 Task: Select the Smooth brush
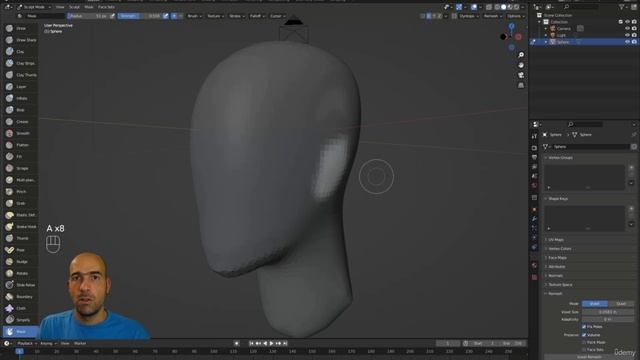tap(20, 133)
